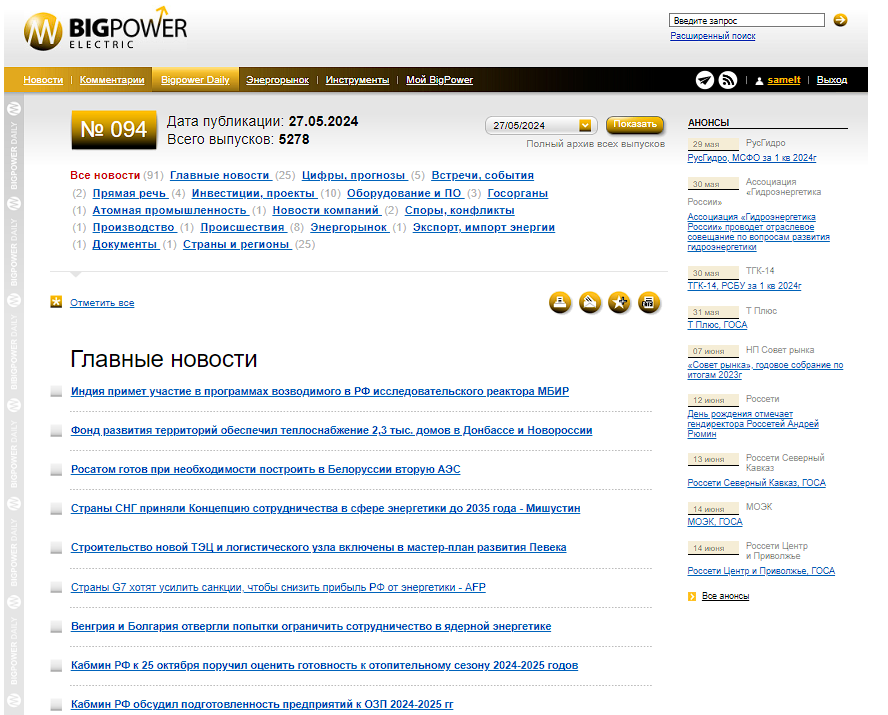Viewport: 888px width, 715px height.
Task: Open the RSS feed icon
Action: [x=728, y=80]
